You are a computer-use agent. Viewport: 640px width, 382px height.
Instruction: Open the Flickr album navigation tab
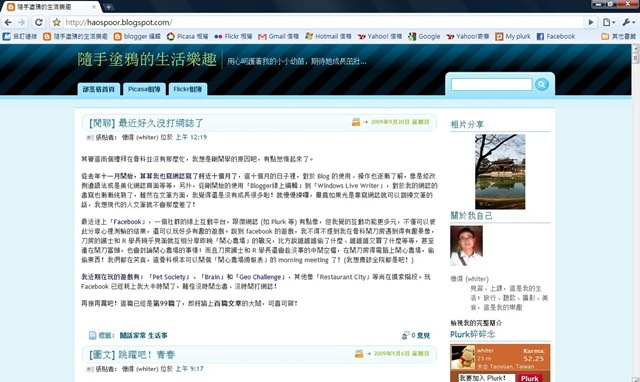tap(188, 89)
